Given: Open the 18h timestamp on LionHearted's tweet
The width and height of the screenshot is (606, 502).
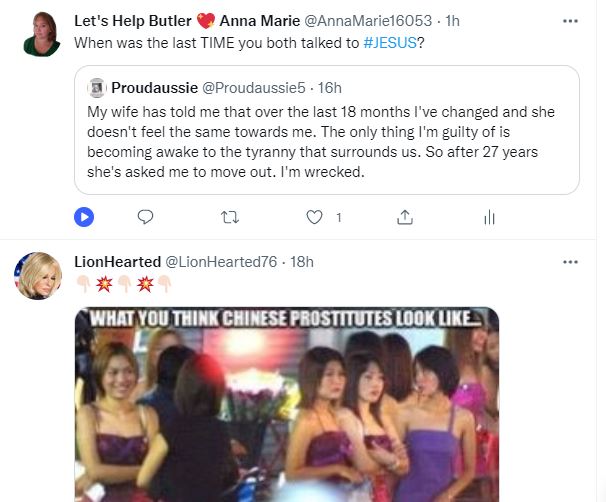Looking at the screenshot, I should pos(302,262).
